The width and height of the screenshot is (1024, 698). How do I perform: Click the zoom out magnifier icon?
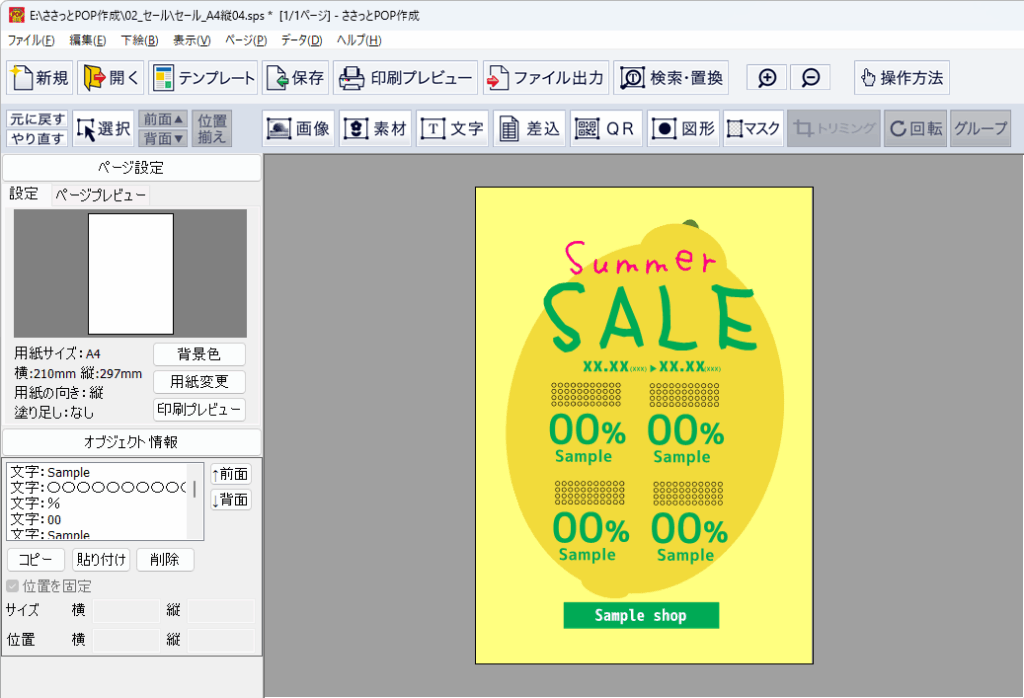[810, 78]
